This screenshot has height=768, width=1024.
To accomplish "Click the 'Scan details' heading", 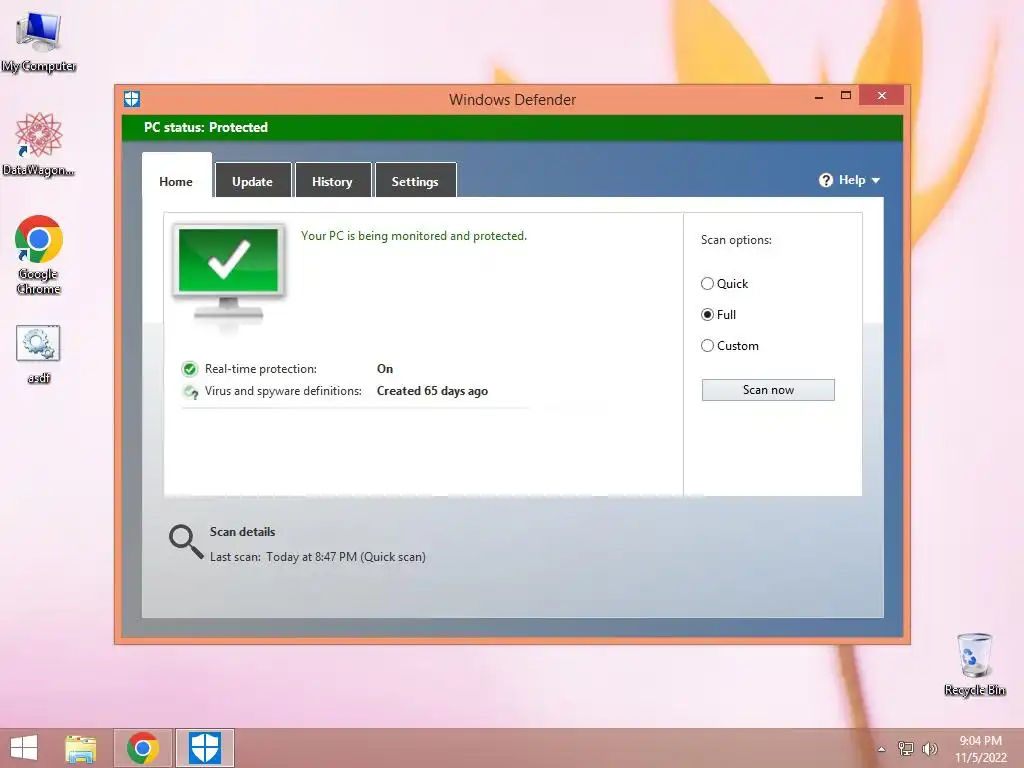I will click(x=242, y=532).
